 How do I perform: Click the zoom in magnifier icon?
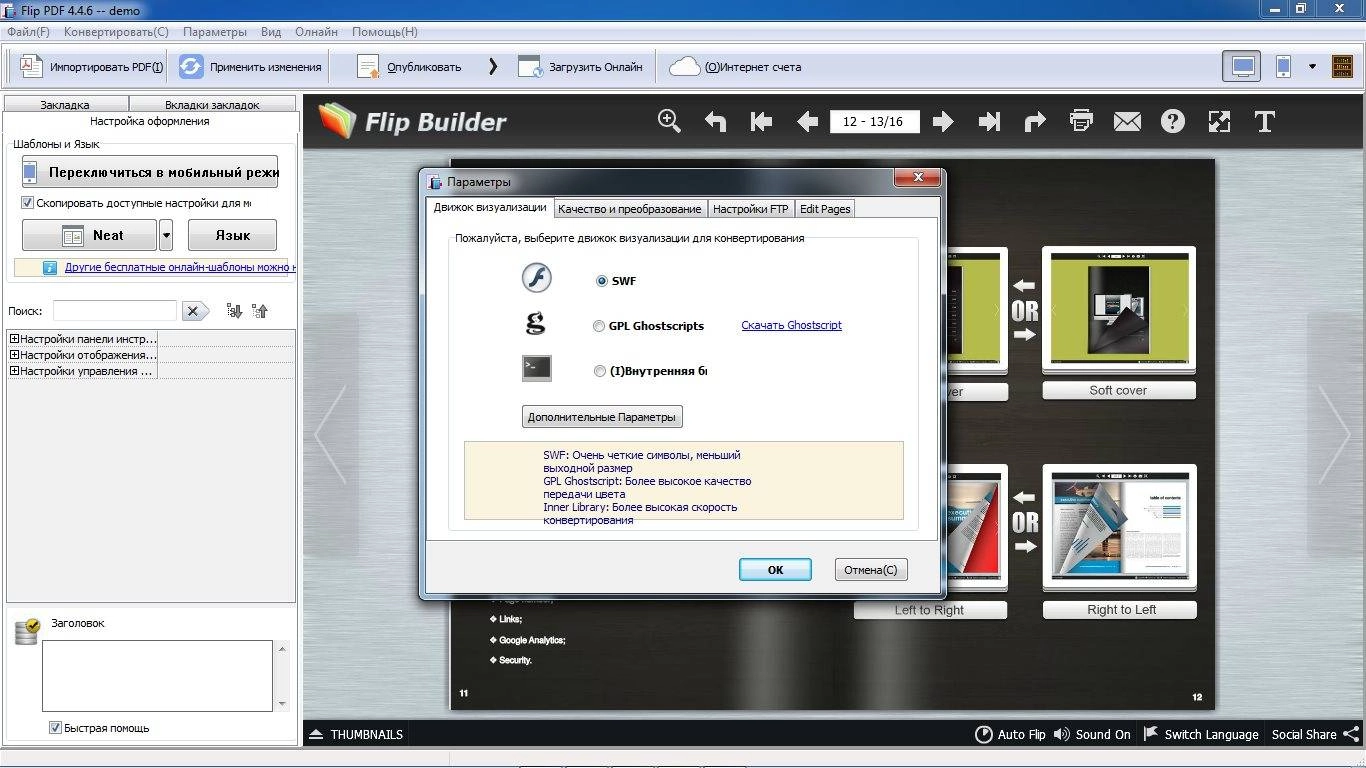tap(669, 121)
